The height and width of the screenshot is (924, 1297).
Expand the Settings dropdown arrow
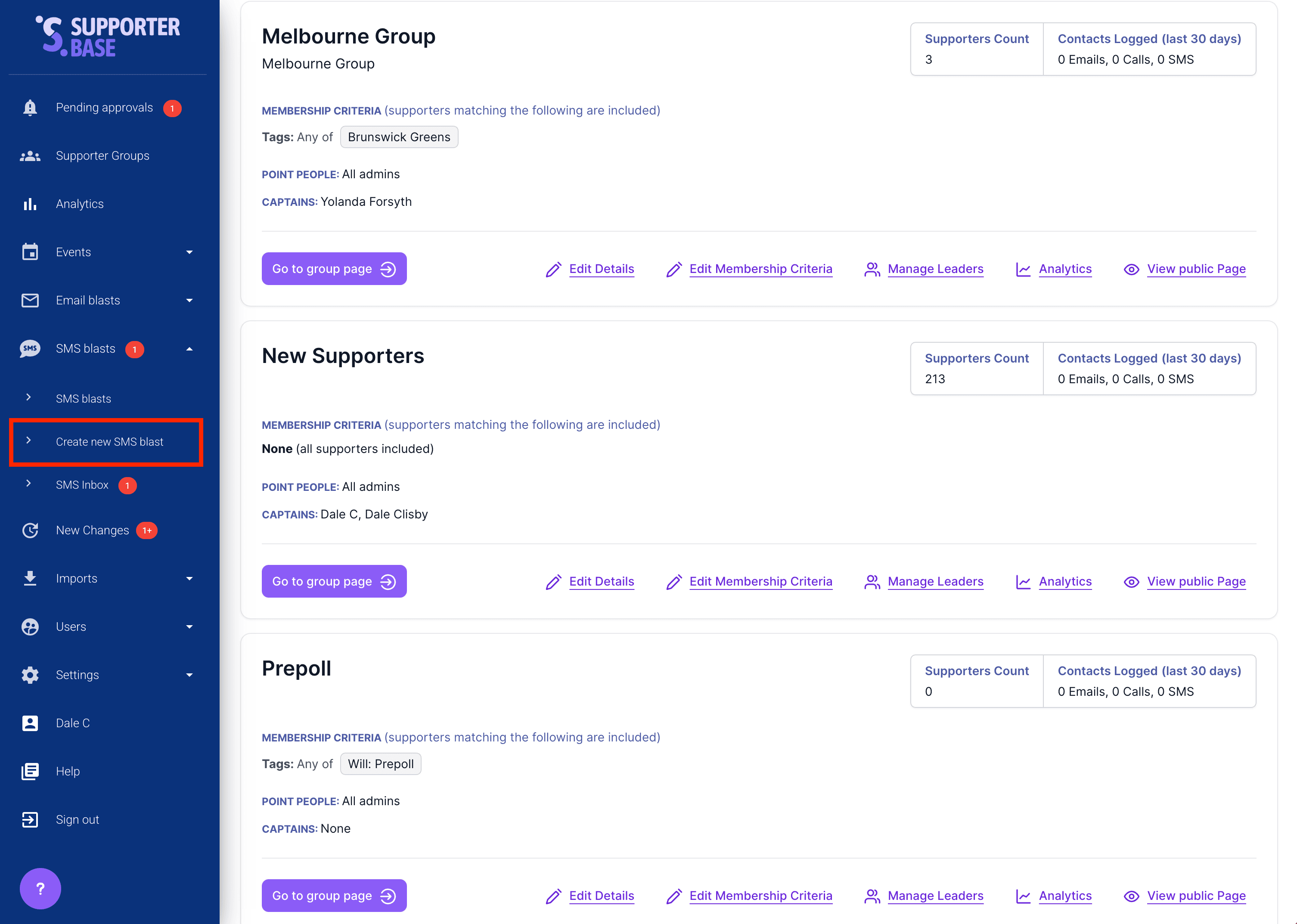pyautogui.click(x=189, y=675)
